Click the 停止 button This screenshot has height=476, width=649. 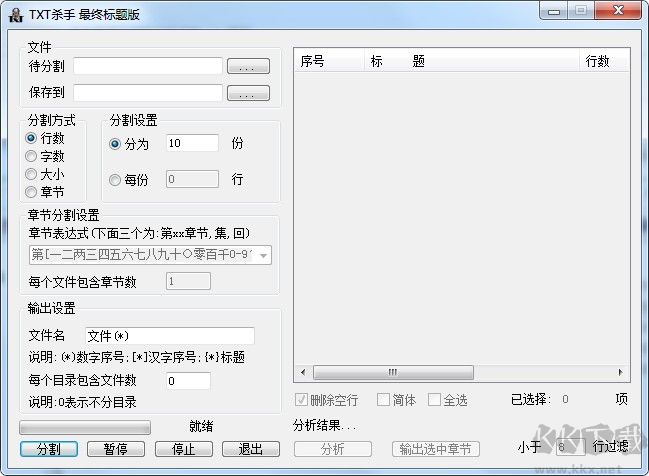click(x=184, y=449)
